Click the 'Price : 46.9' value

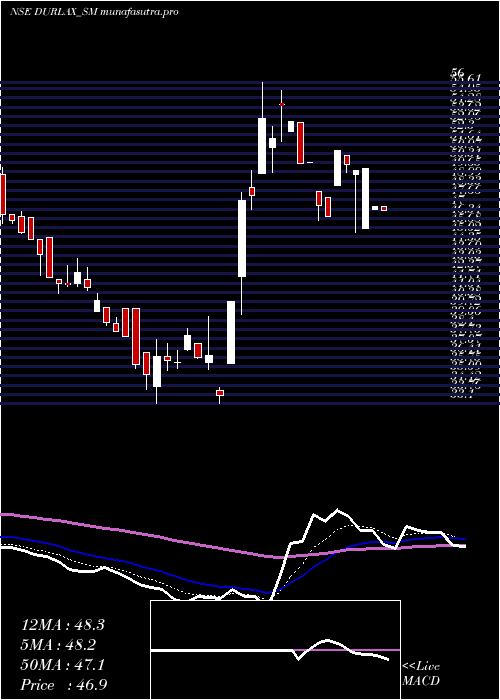(63, 685)
